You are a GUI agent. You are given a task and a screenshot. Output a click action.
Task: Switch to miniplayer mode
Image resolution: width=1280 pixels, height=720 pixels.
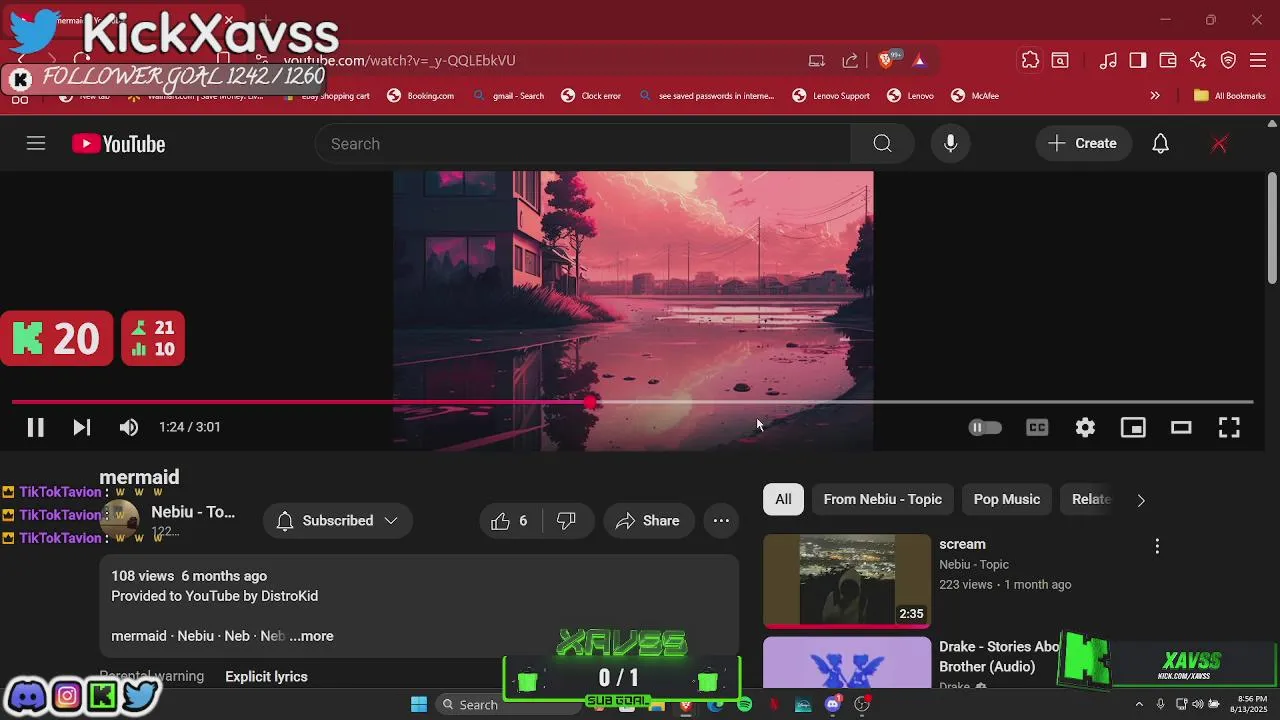[x=1133, y=428]
